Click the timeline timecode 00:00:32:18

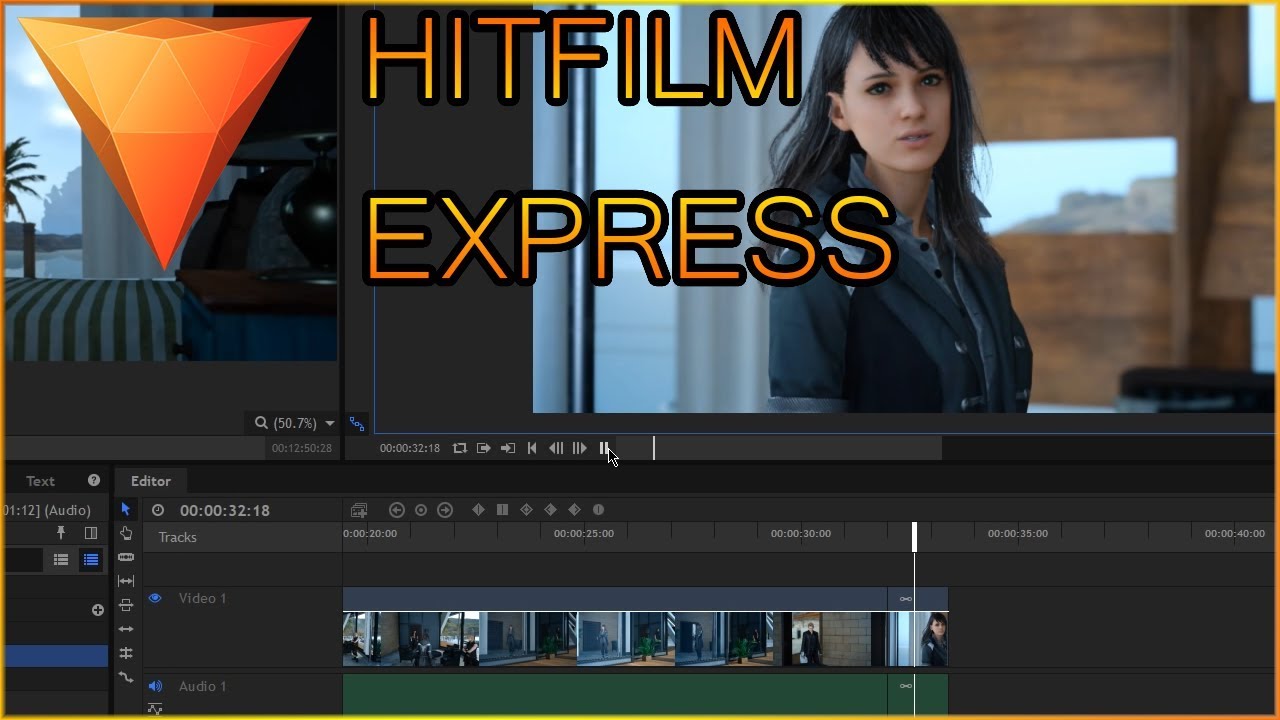coord(225,510)
